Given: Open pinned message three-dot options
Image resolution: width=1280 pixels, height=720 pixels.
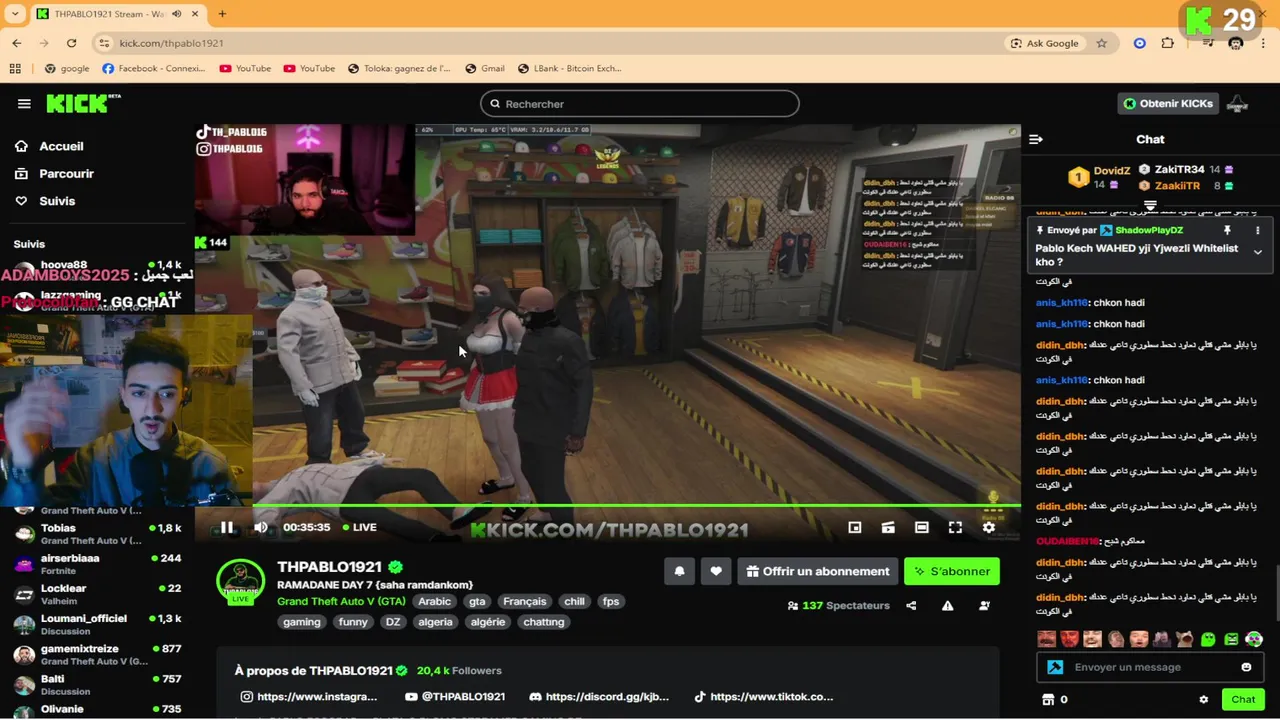Looking at the screenshot, I should (1257, 230).
